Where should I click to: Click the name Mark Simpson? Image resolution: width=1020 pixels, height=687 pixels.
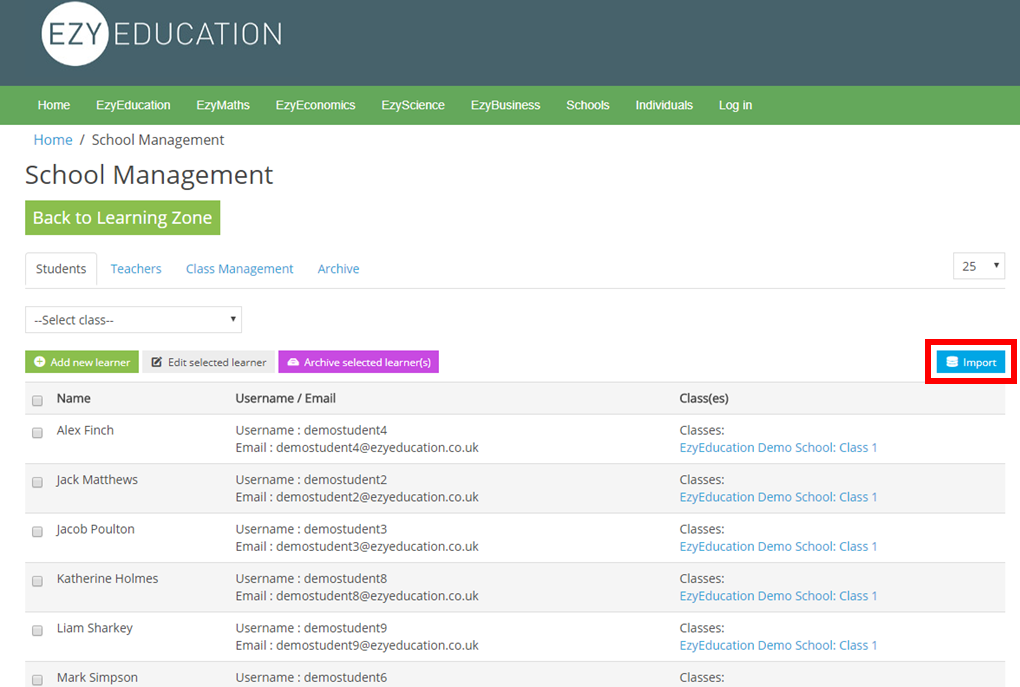pyautogui.click(x=98, y=677)
